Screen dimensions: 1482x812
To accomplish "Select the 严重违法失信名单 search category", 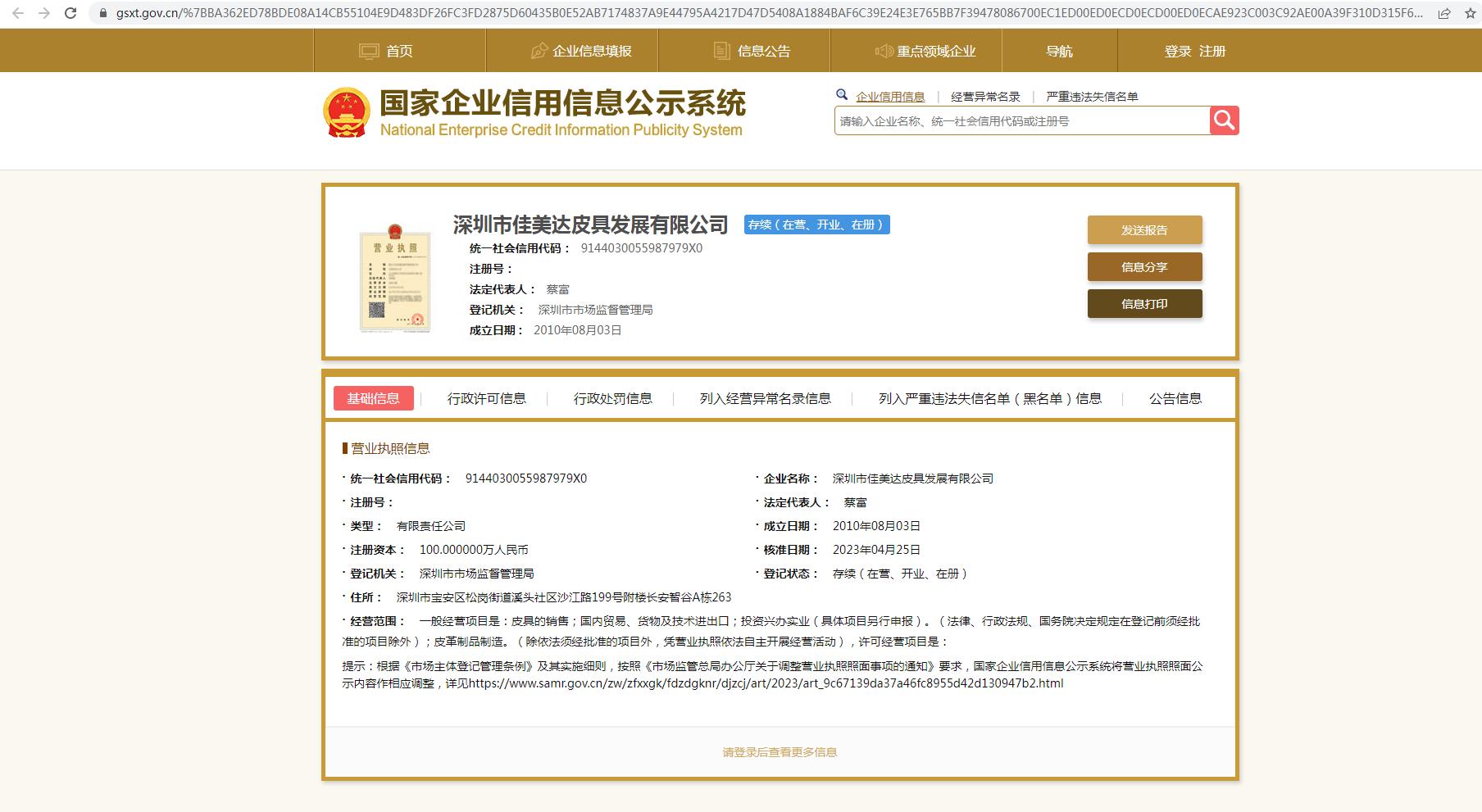I will [1092, 97].
